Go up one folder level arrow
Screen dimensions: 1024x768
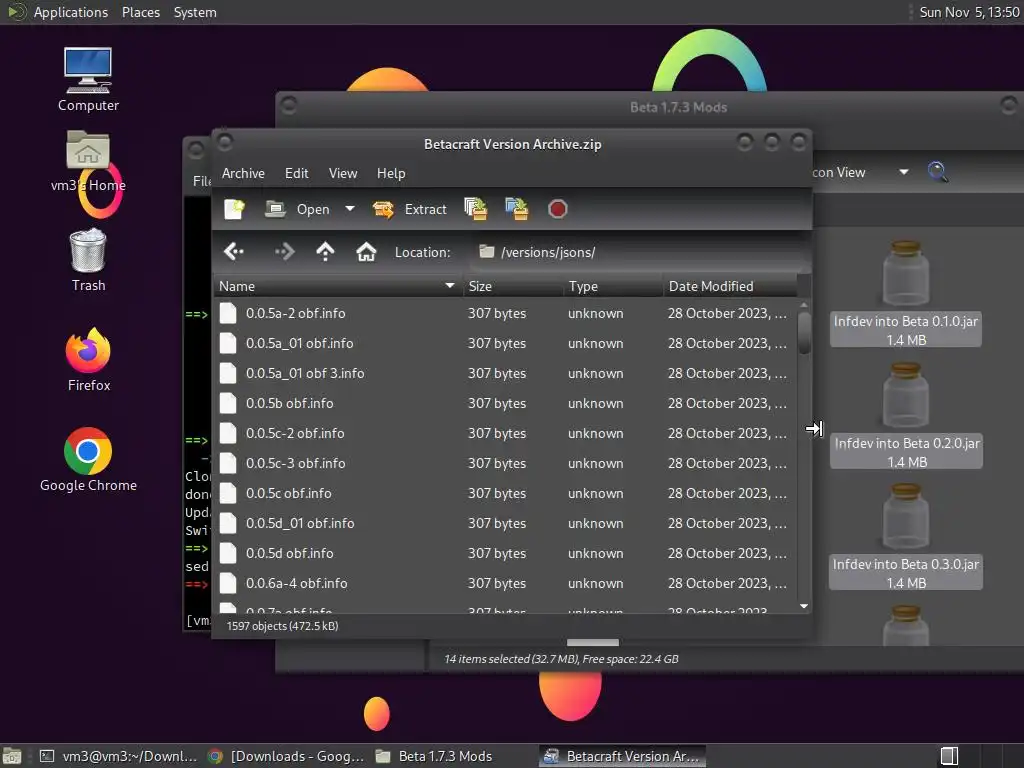click(325, 251)
